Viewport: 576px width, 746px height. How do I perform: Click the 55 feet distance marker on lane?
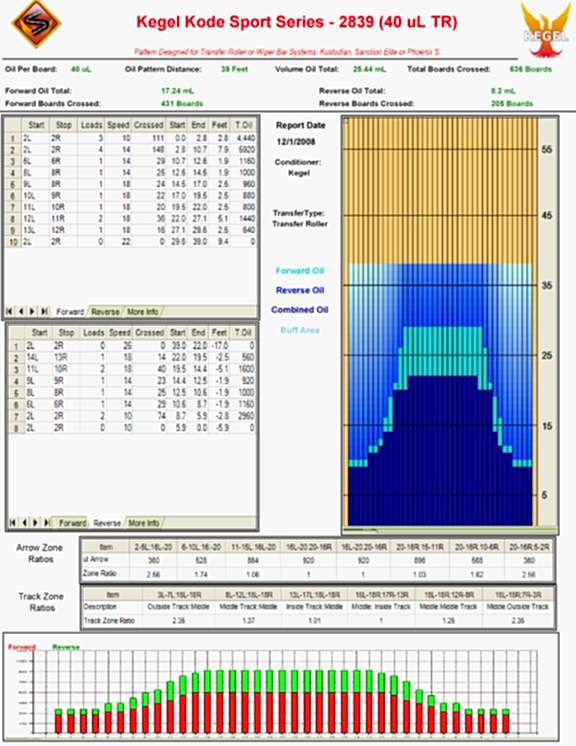coord(547,149)
